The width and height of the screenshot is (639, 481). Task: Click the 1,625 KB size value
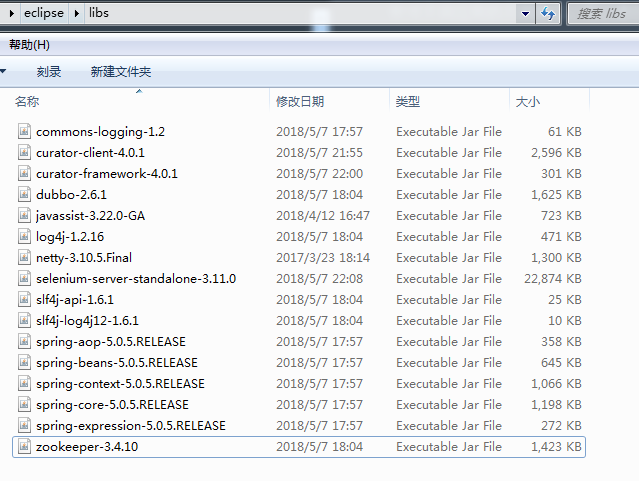(x=556, y=195)
